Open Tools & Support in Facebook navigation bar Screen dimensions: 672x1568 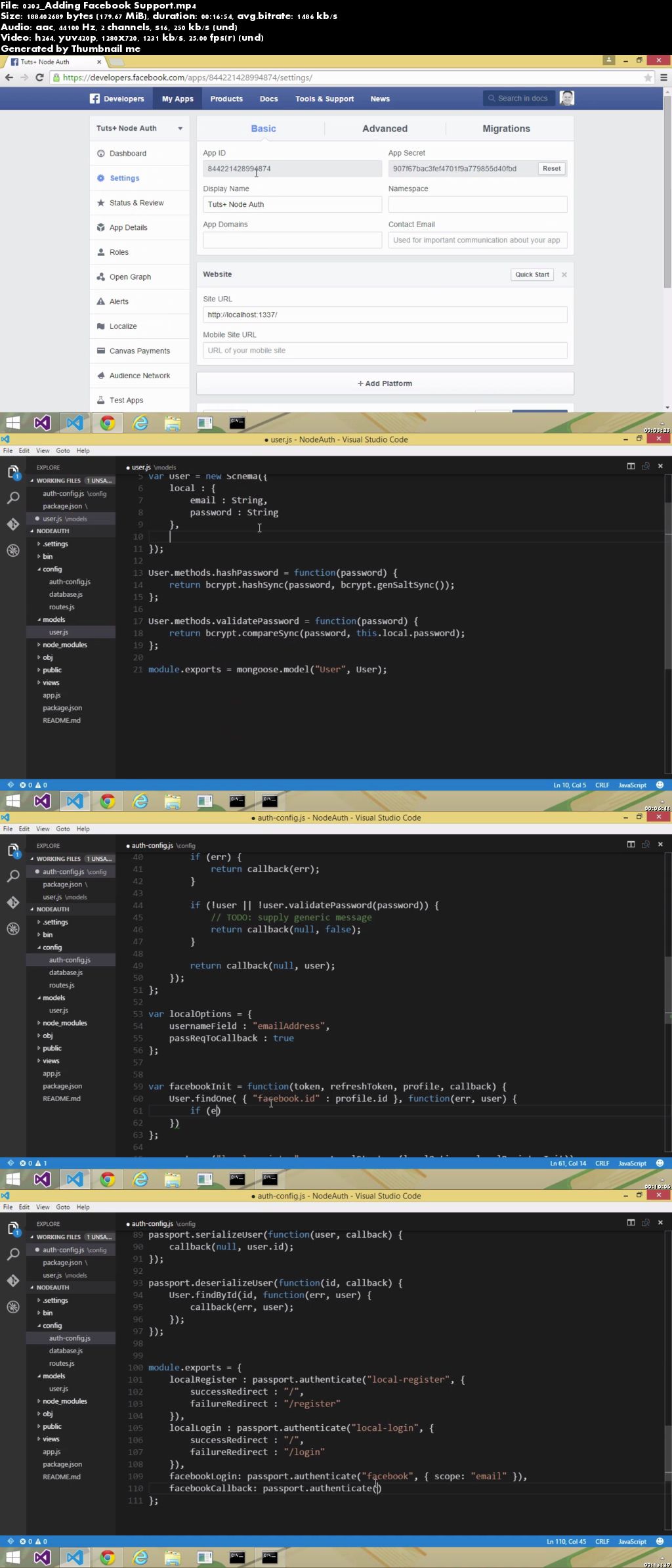point(324,98)
